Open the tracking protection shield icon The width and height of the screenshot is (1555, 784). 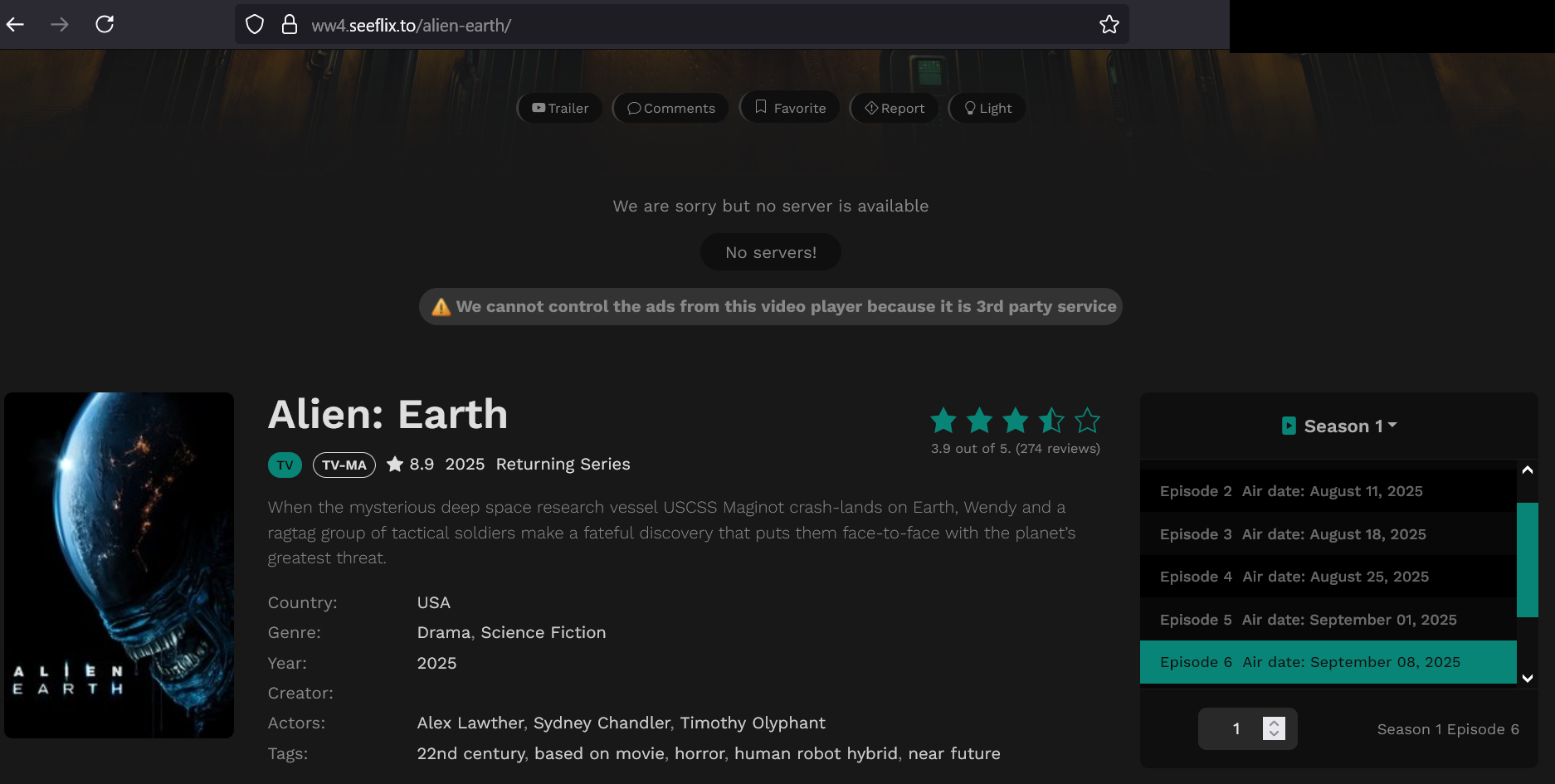coord(255,25)
